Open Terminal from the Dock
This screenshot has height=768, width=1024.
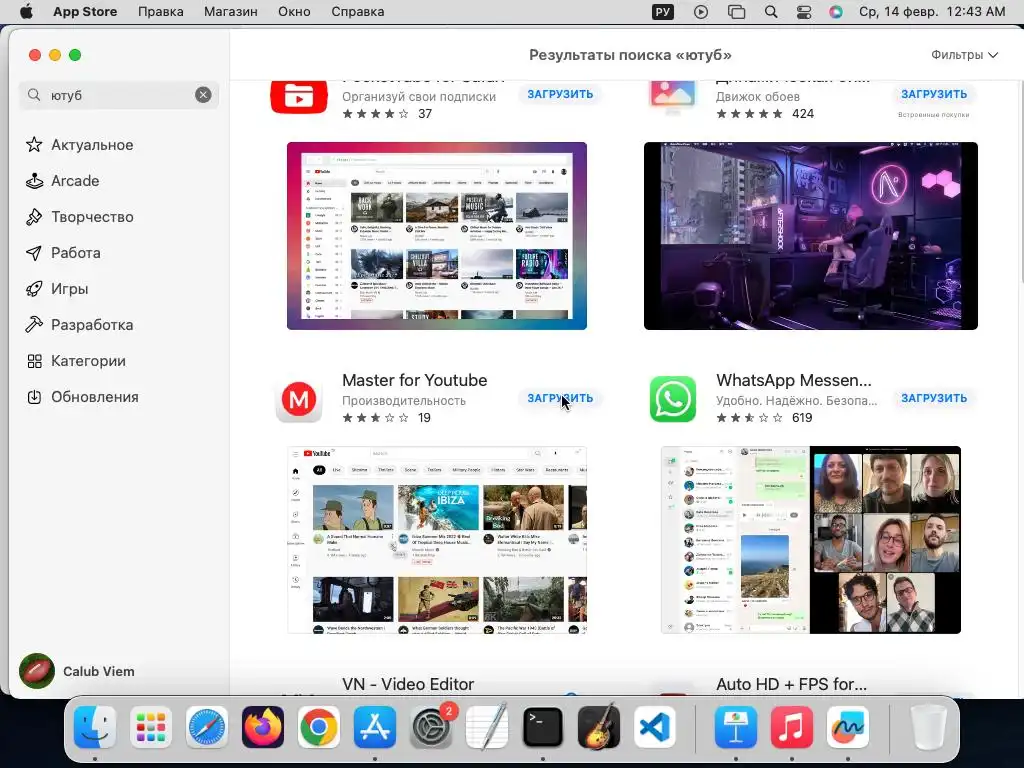543,727
